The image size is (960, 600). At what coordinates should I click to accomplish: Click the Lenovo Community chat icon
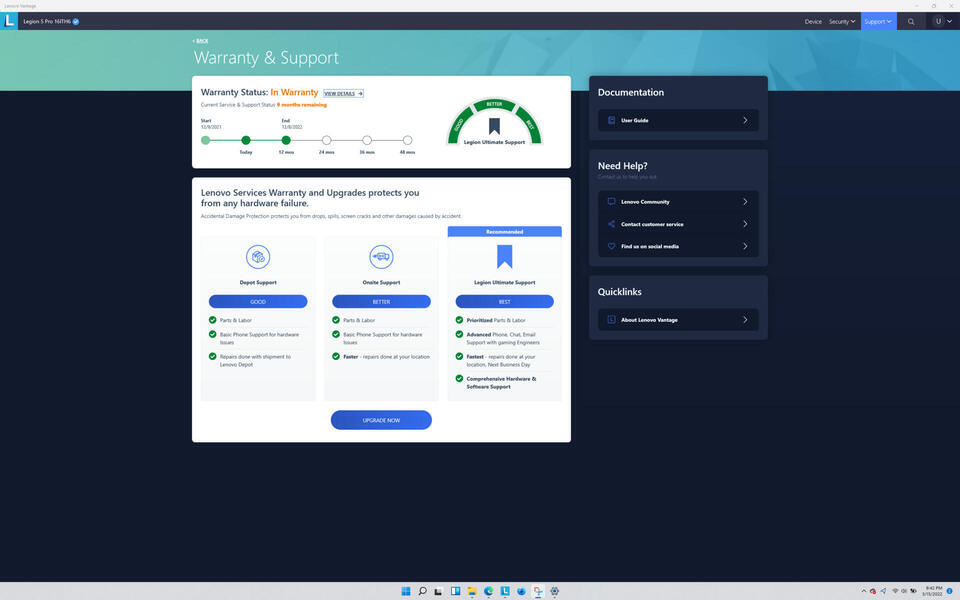[611, 201]
